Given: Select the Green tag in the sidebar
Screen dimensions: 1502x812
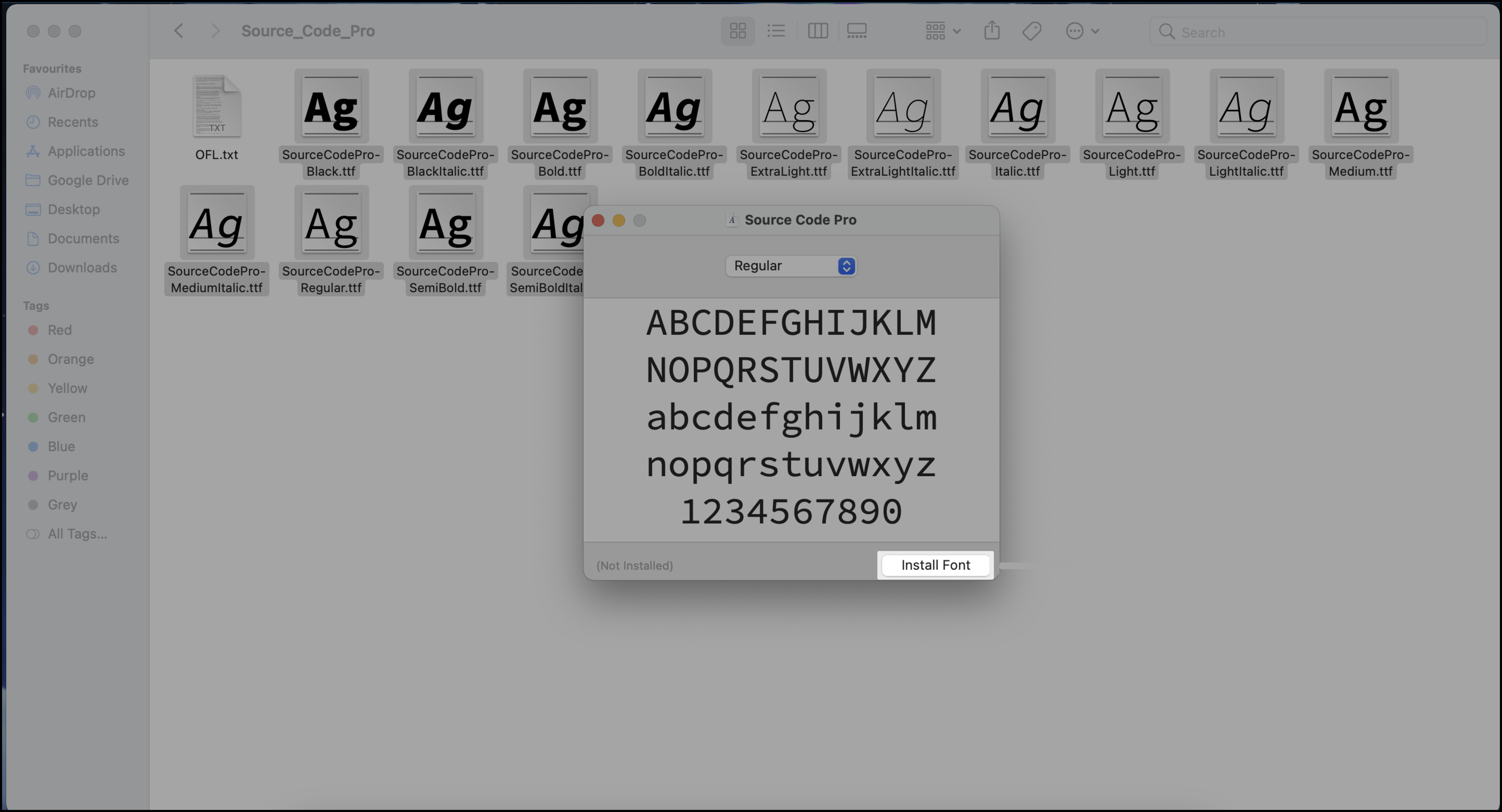Looking at the screenshot, I should click(x=66, y=417).
